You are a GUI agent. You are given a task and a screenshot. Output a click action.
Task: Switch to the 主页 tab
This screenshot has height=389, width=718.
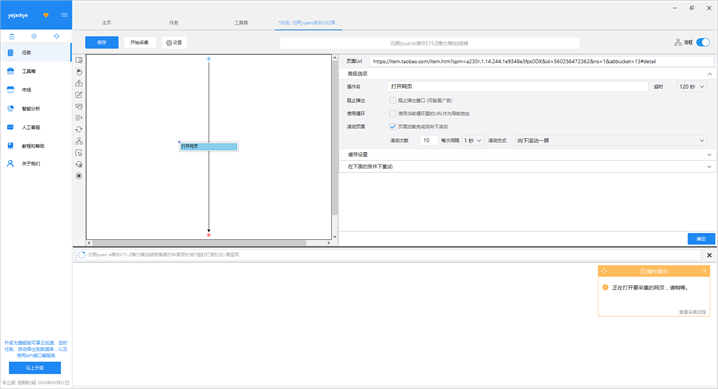tap(106, 22)
